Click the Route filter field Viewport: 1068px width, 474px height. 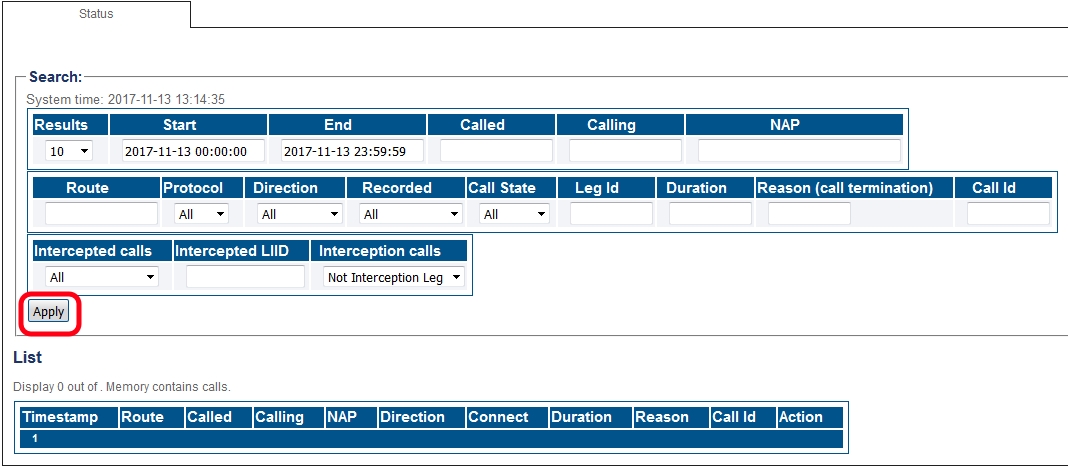coord(101,214)
